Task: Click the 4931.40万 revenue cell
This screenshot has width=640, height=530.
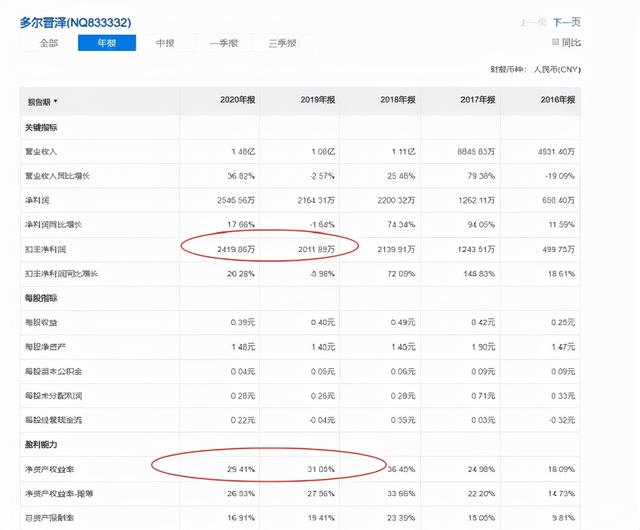Action: (556, 152)
